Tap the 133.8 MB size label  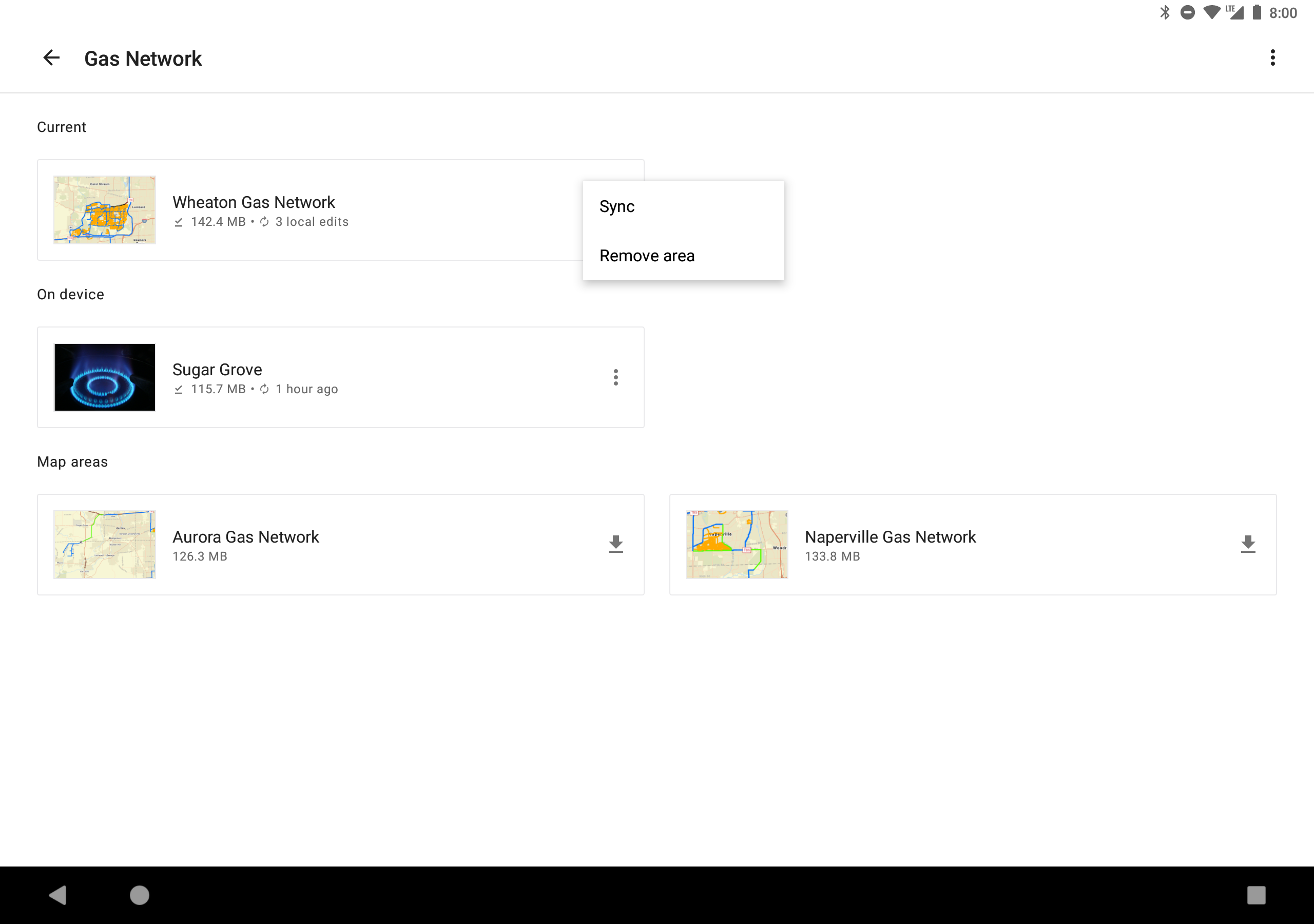833,556
